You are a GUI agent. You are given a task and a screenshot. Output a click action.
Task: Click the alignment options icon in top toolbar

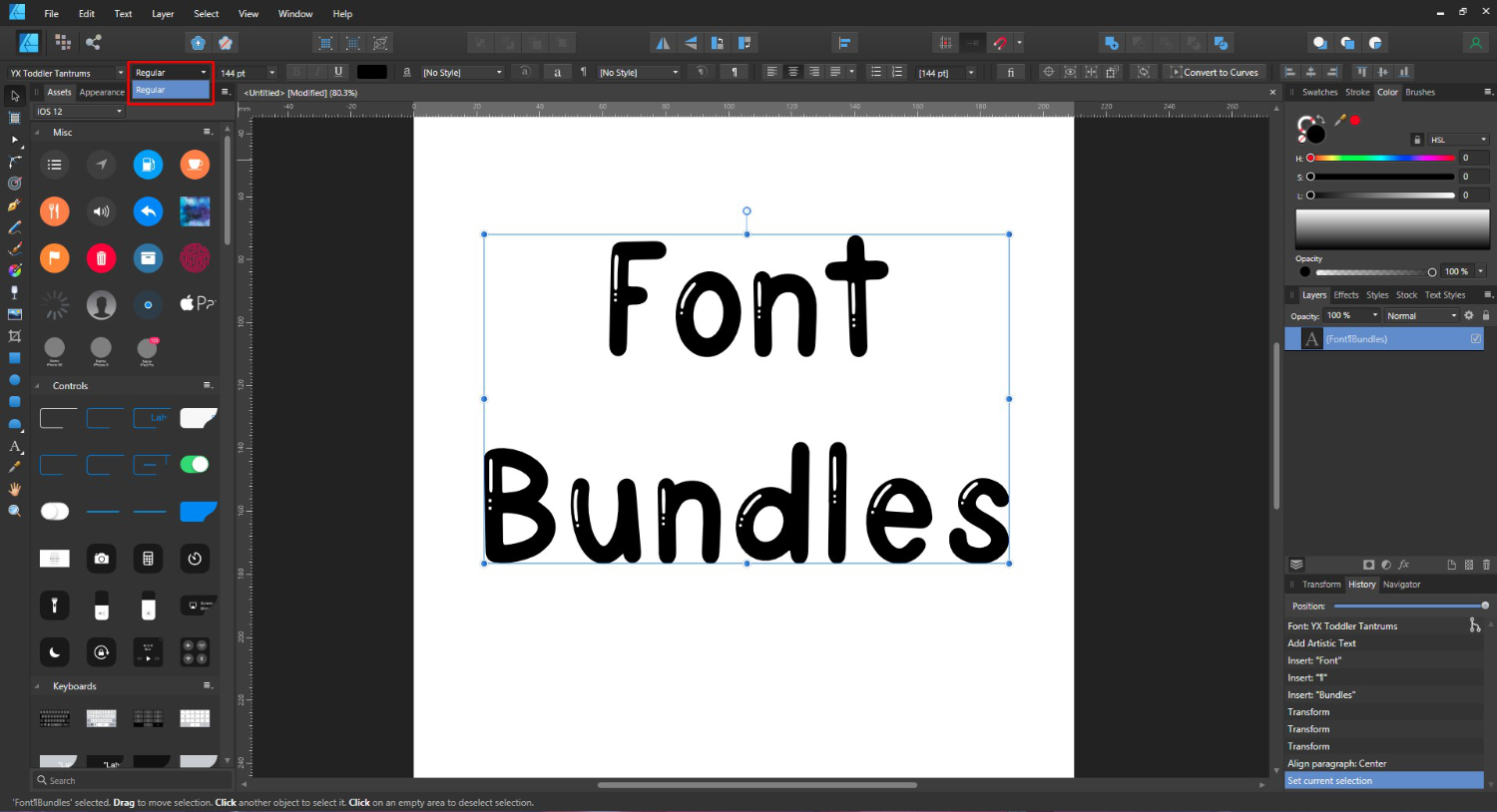[844, 43]
